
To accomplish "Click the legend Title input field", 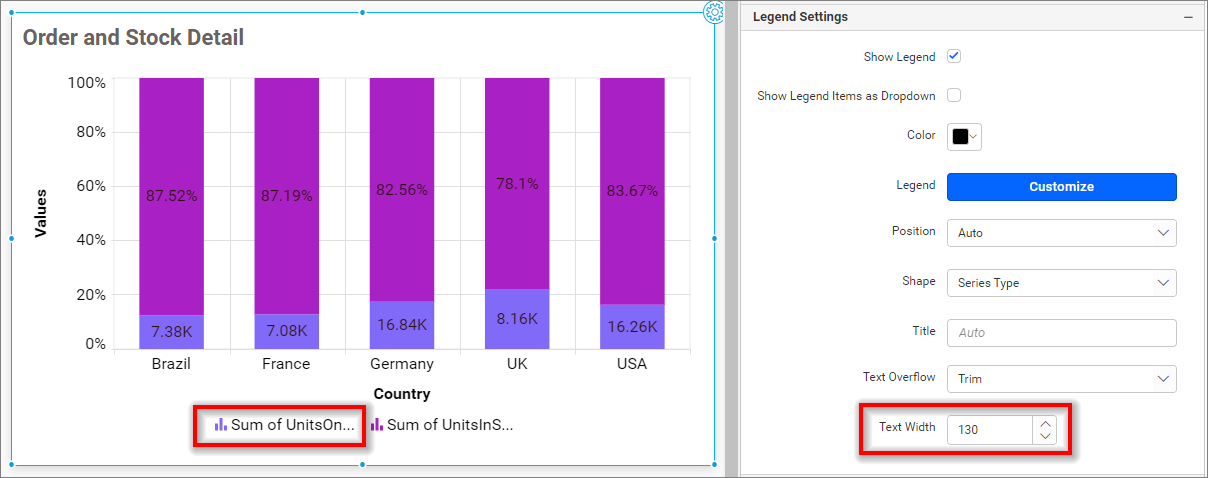I will 1062,333.
